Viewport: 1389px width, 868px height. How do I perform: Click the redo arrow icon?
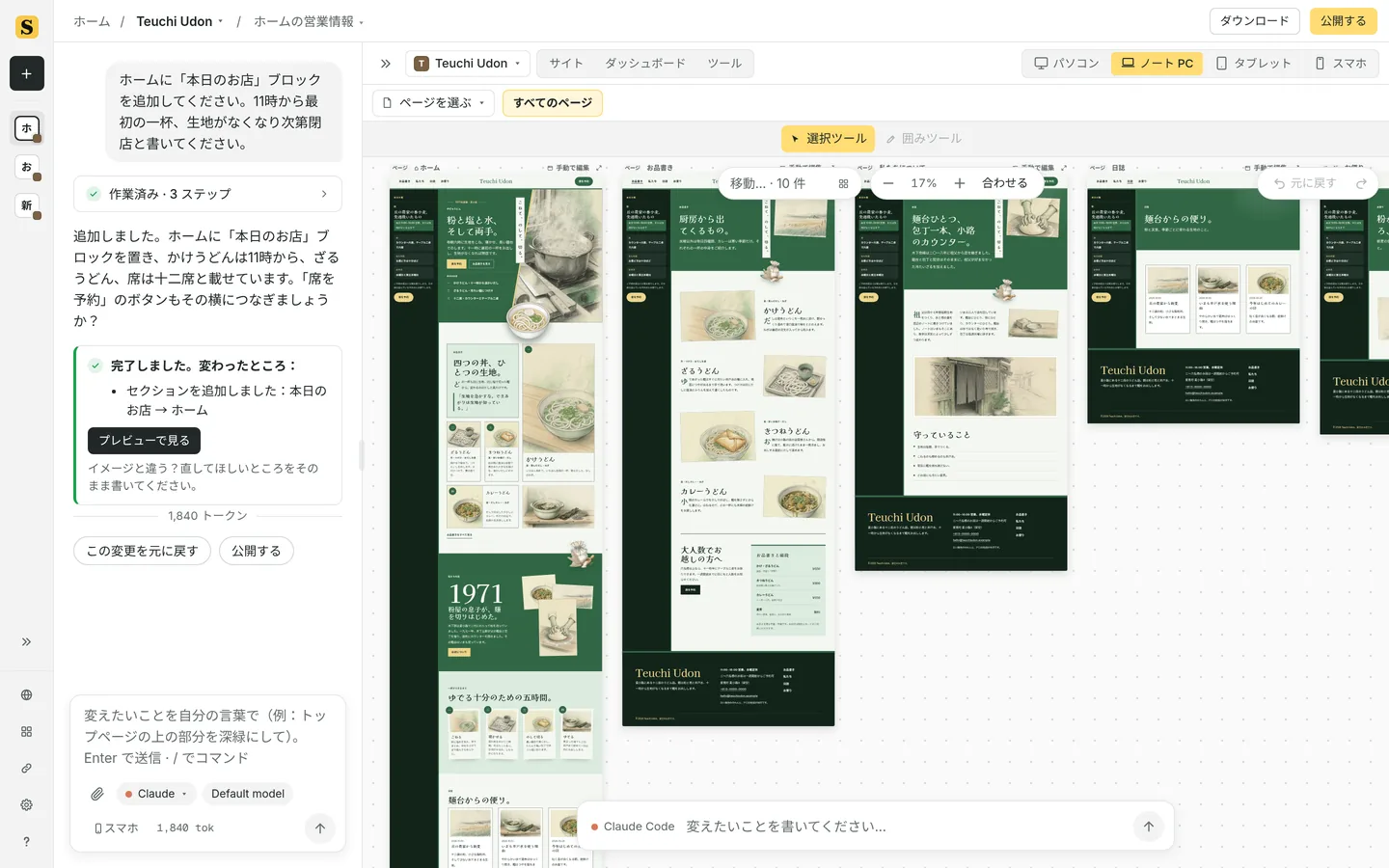pyautogui.click(x=1361, y=183)
